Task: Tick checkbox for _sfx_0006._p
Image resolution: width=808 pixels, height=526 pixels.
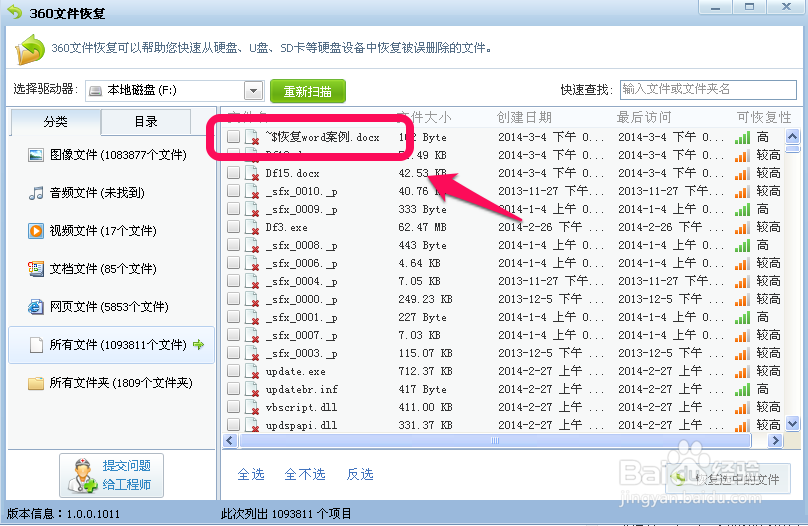Action: click(x=233, y=263)
